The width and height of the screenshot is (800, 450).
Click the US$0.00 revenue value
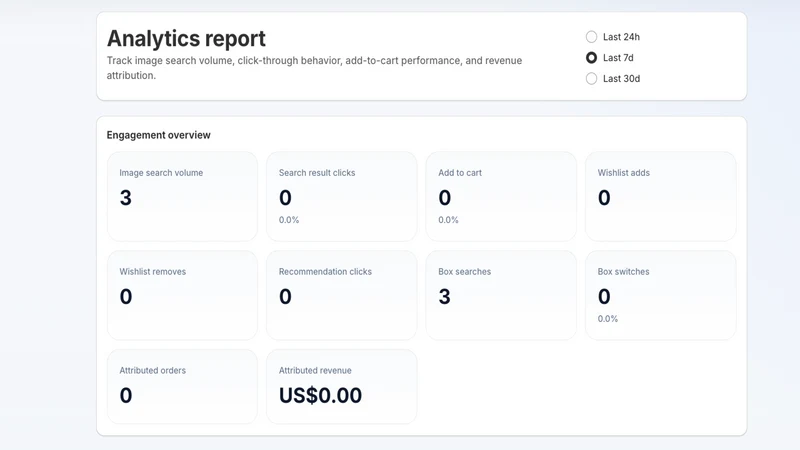click(x=320, y=395)
